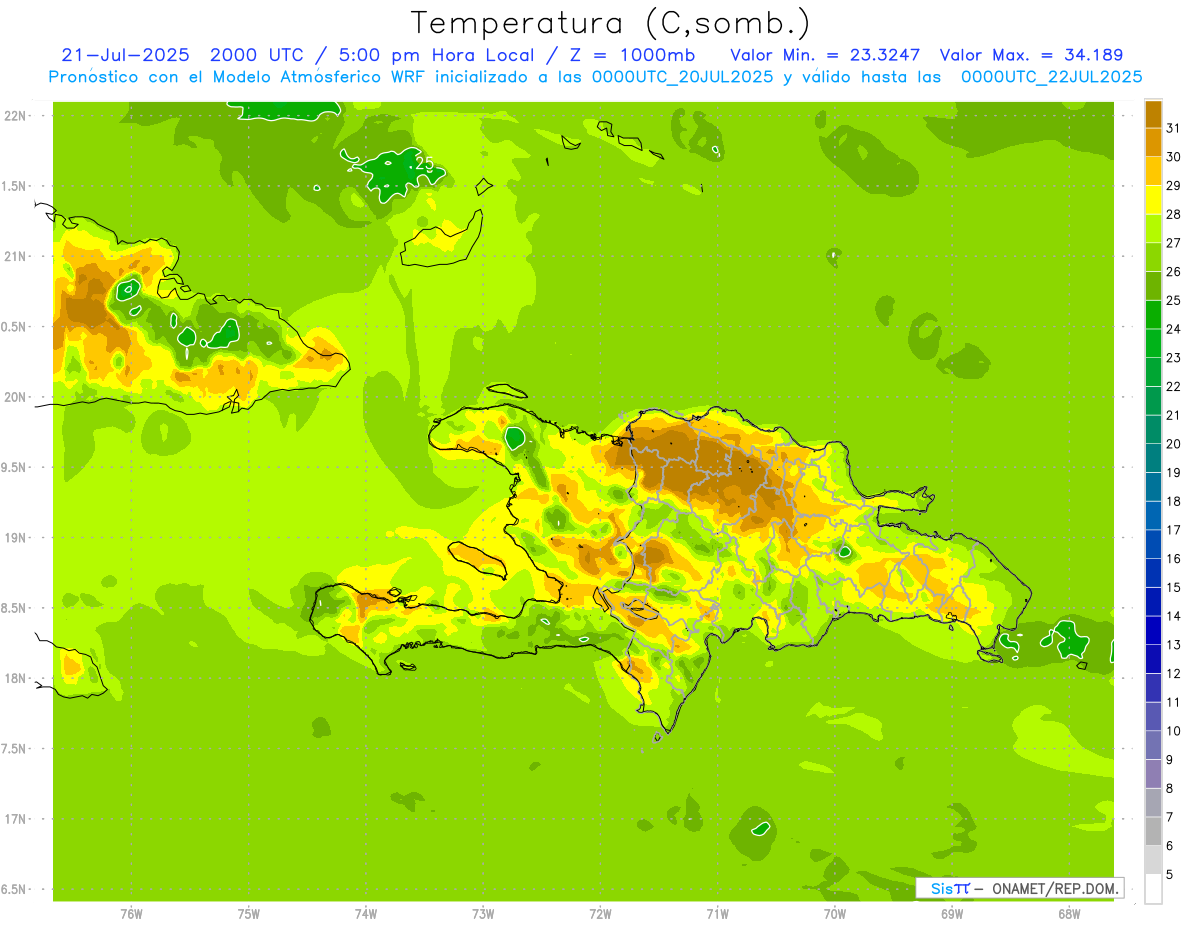Screen dimensions: 1200x927
Task: Select the 'Z = 1000mb' level label
Action: point(628,55)
